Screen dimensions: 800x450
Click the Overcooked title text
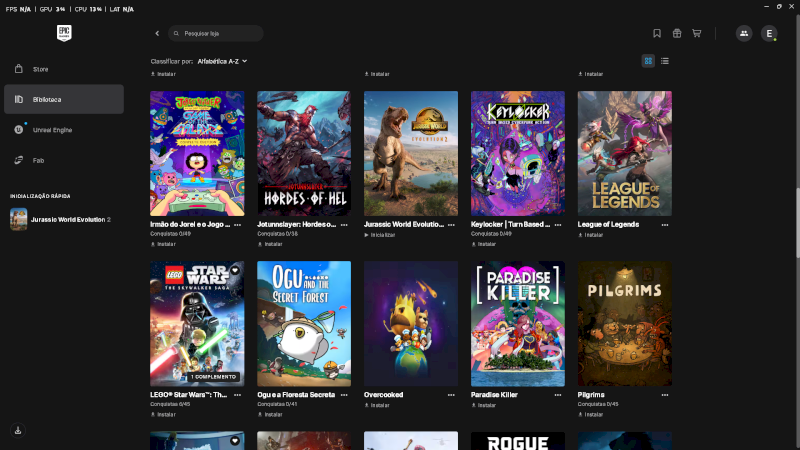pos(383,395)
